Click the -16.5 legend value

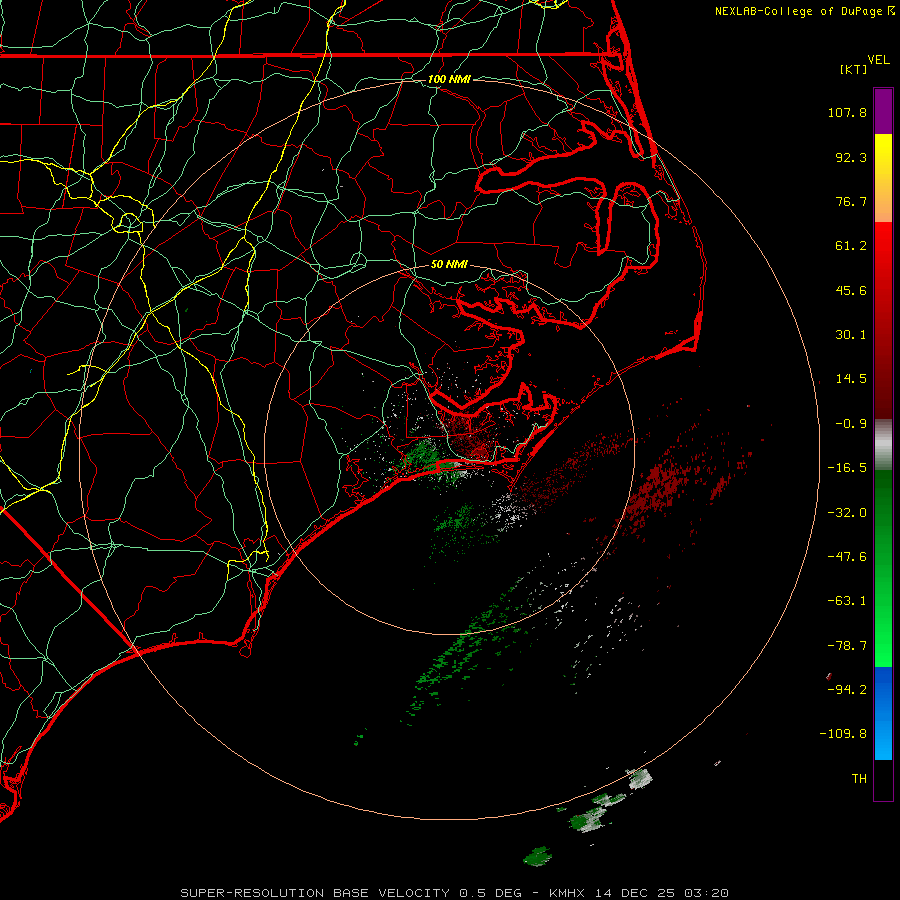[x=847, y=468]
